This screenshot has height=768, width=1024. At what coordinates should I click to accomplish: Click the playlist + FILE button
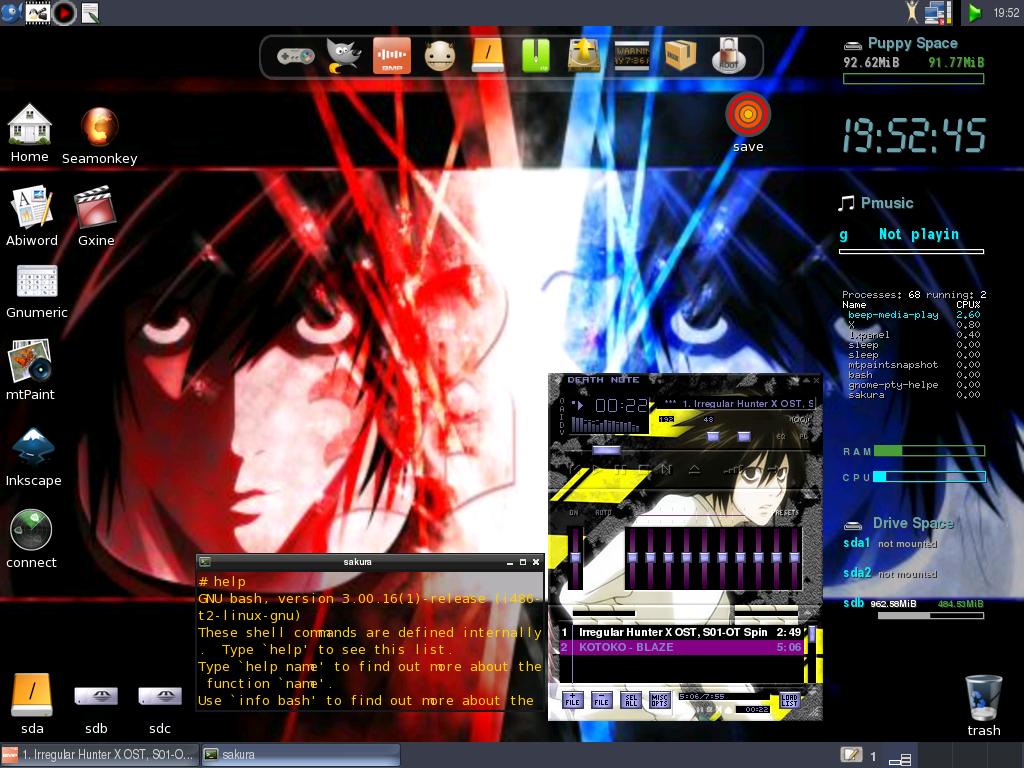(x=573, y=700)
